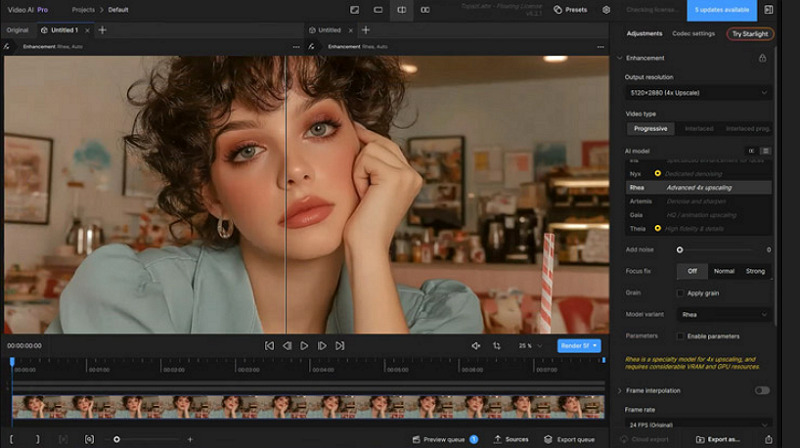Jump to the first frame
Screen dimensions: 800x448
click(269, 346)
